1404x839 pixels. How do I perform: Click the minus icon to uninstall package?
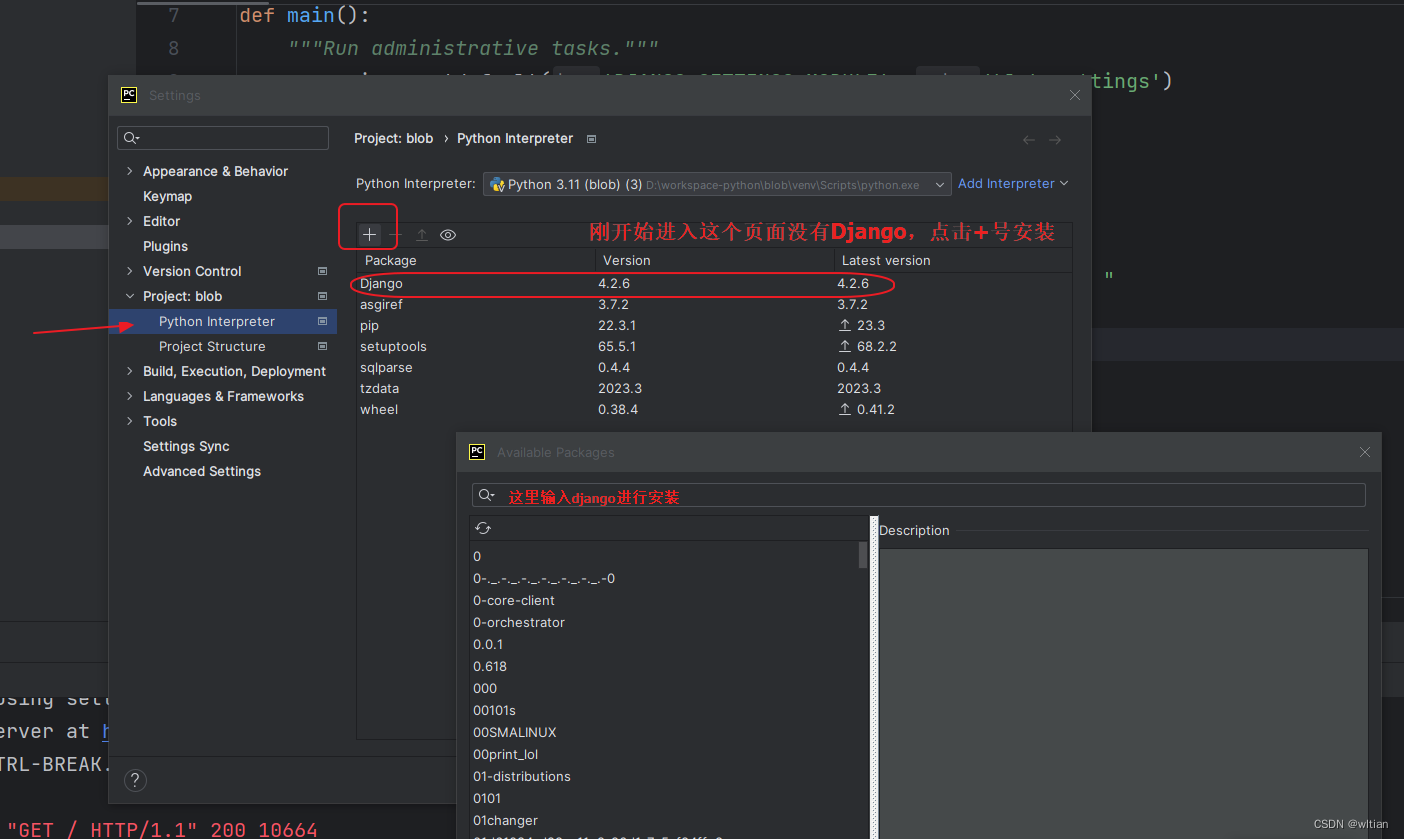tap(396, 235)
